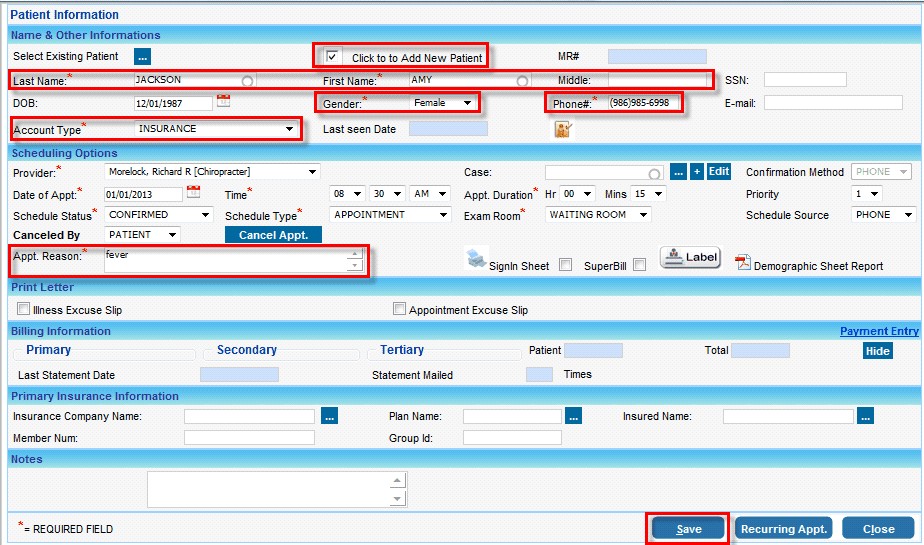Check the Appointment Excuse Slip box
Viewport: 924px width, 545px height.
coord(400,310)
